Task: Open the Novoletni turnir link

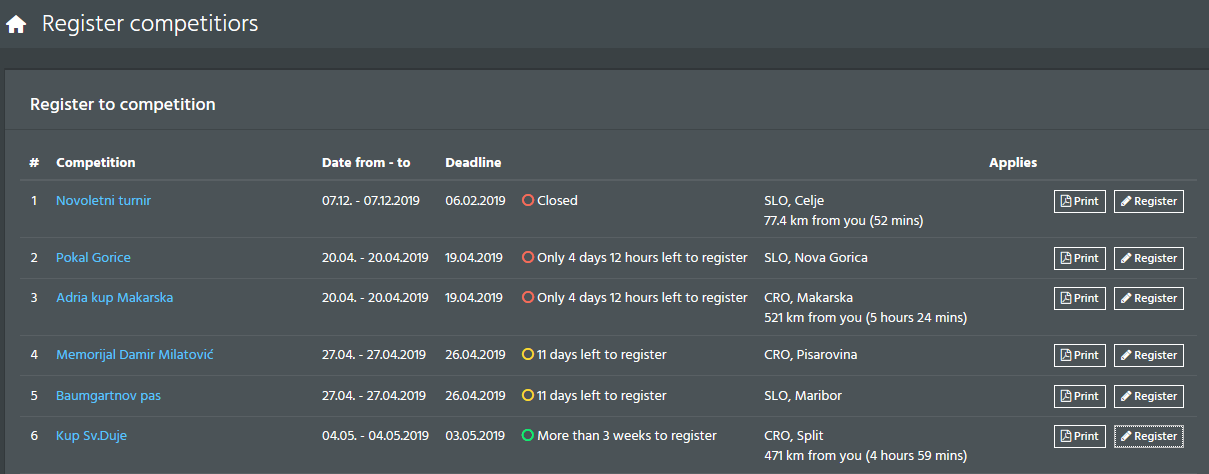Action: [103, 200]
